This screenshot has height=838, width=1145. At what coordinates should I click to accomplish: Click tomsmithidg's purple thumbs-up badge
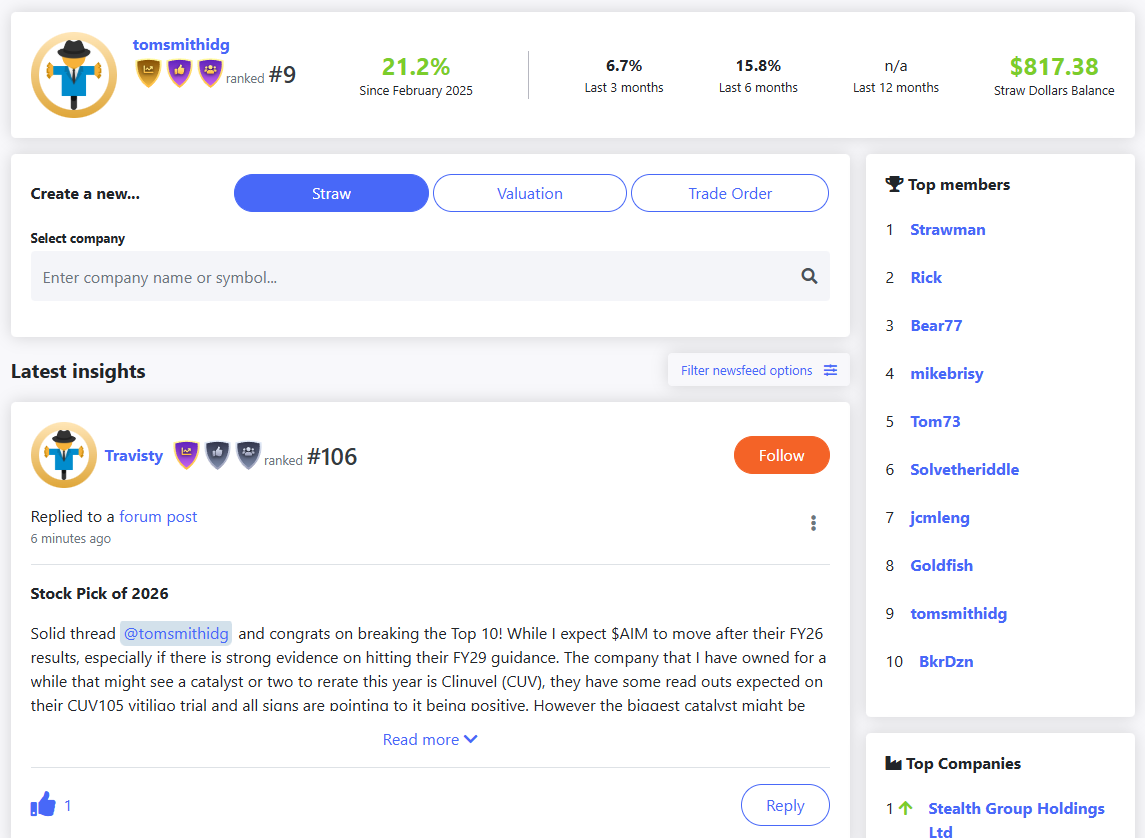pyautogui.click(x=179, y=73)
